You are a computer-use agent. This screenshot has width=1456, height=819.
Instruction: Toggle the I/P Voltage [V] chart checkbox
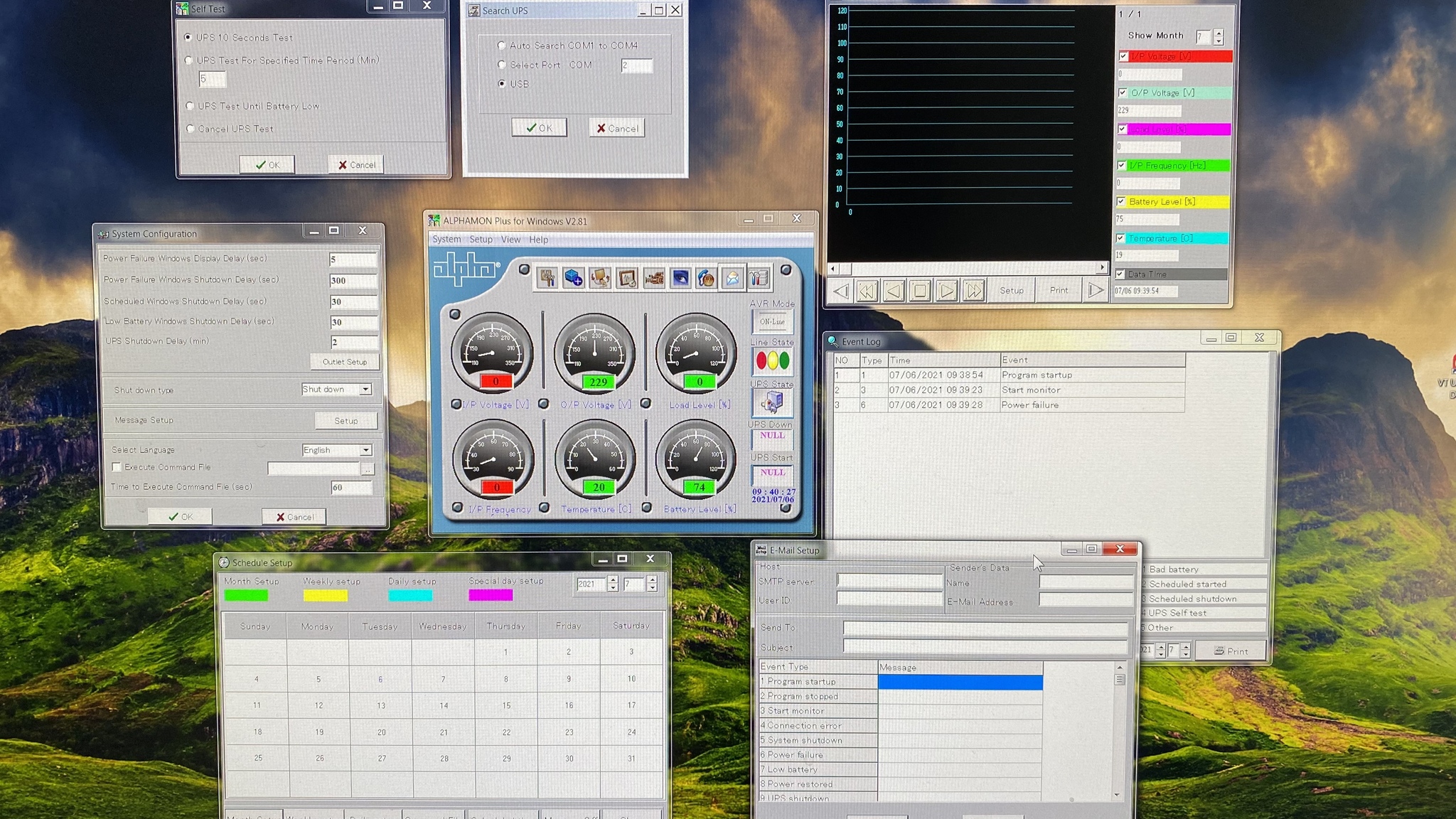[x=1123, y=56]
